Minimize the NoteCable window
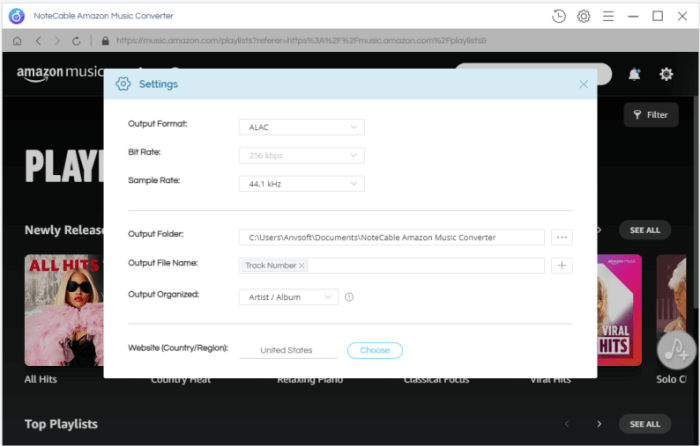The height and width of the screenshot is (446, 700). (x=633, y=16)
